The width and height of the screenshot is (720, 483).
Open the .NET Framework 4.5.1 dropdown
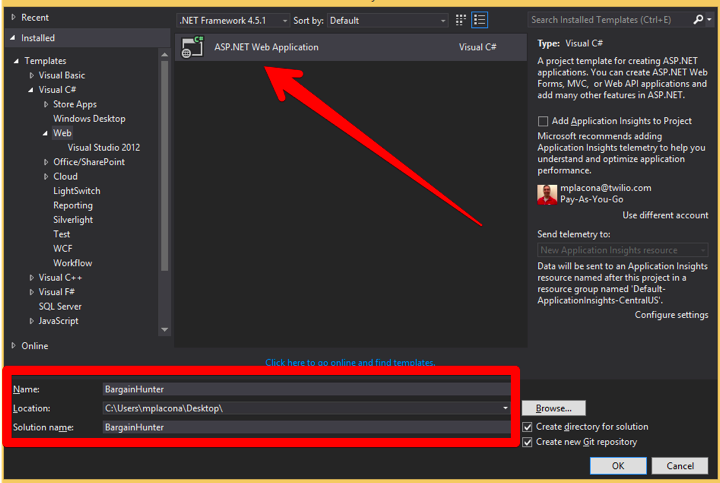(x=233, y=21)
